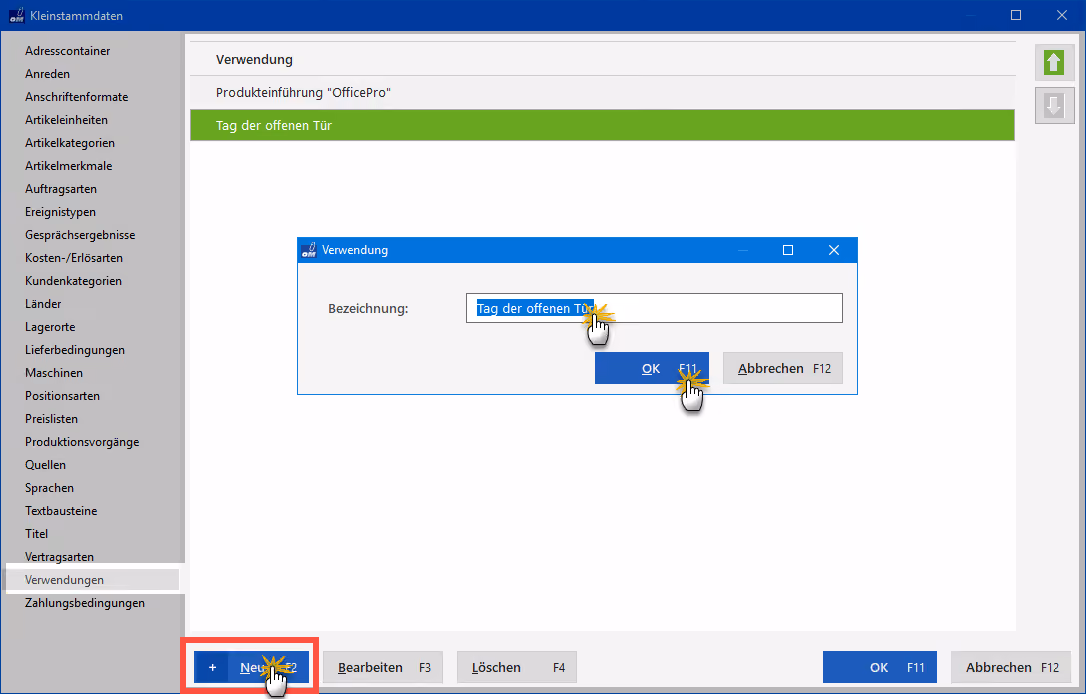This screenshot has width=1086, height=699.
Task: Select Ereignistypen in the sidebar
Action: point(60,212)
